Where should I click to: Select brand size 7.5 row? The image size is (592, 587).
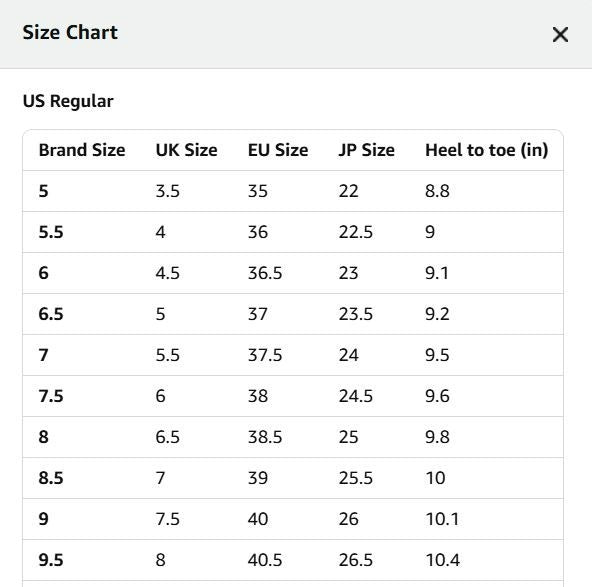click(293, 396)
